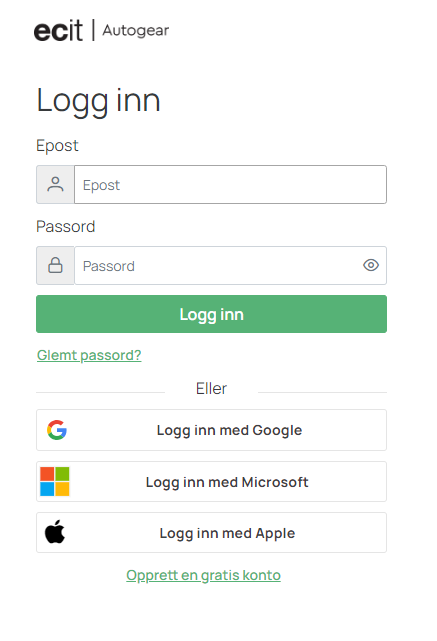Viewport: 437px width, 641px height.
Task: Open the Opprett en gratis konto link
Action: pos(204,575)
